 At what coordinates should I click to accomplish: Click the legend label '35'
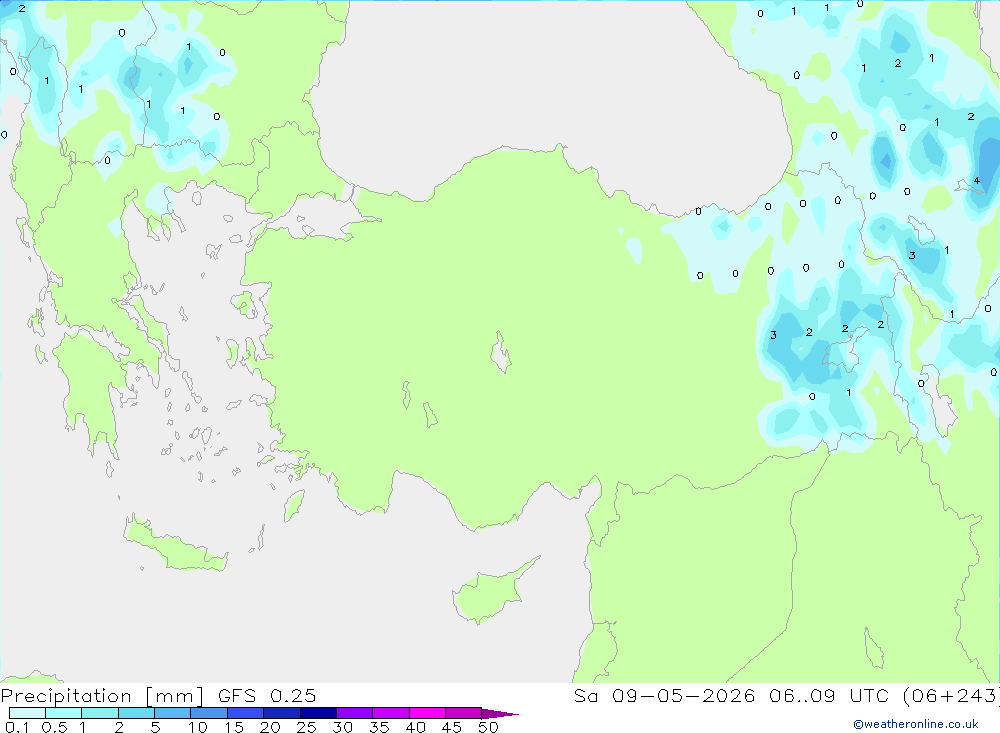pos(379,727)
